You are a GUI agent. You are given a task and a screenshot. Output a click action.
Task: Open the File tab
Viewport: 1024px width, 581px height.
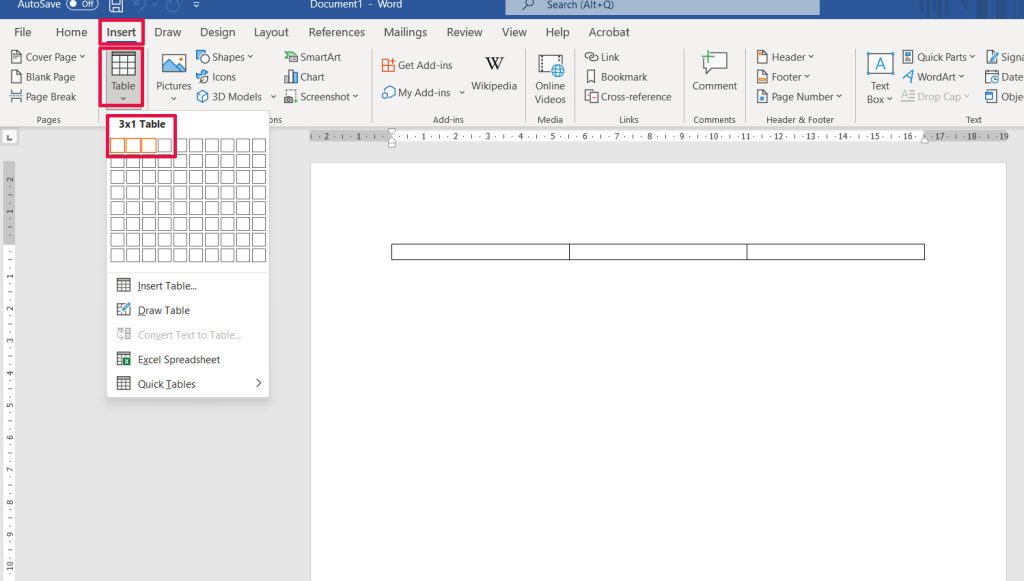[x=23, y=32]
